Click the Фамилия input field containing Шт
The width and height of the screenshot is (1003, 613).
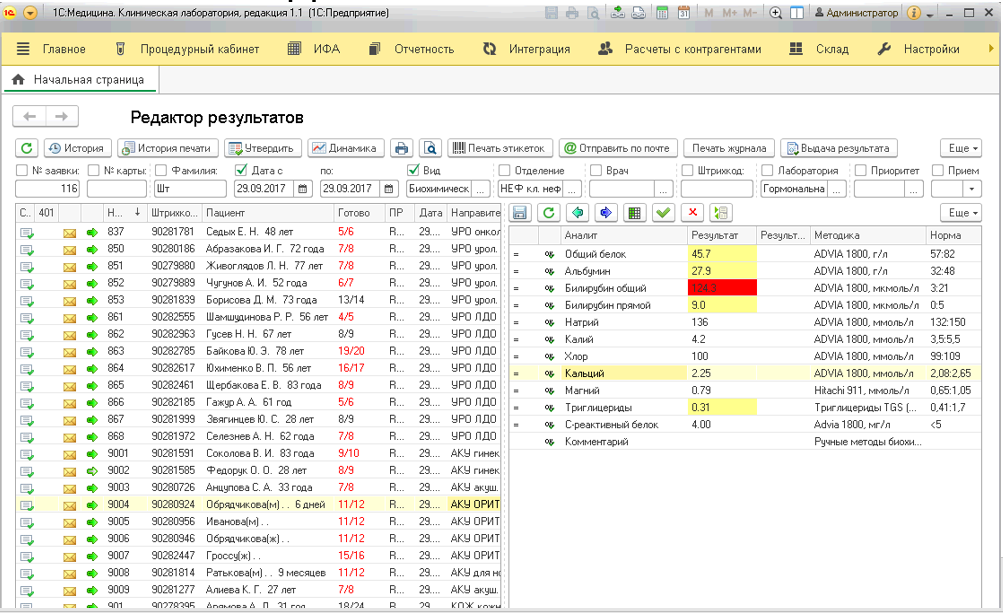[190, 189]
